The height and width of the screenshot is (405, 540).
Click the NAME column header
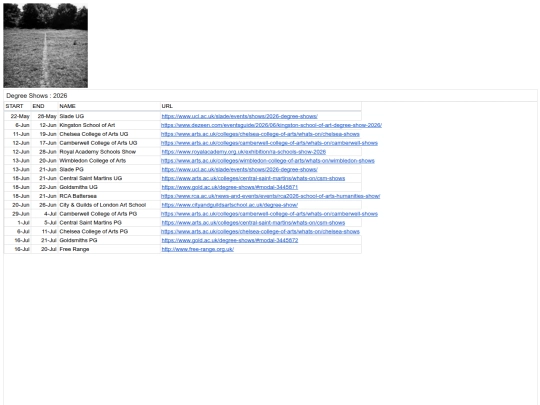tap(109, 106)
